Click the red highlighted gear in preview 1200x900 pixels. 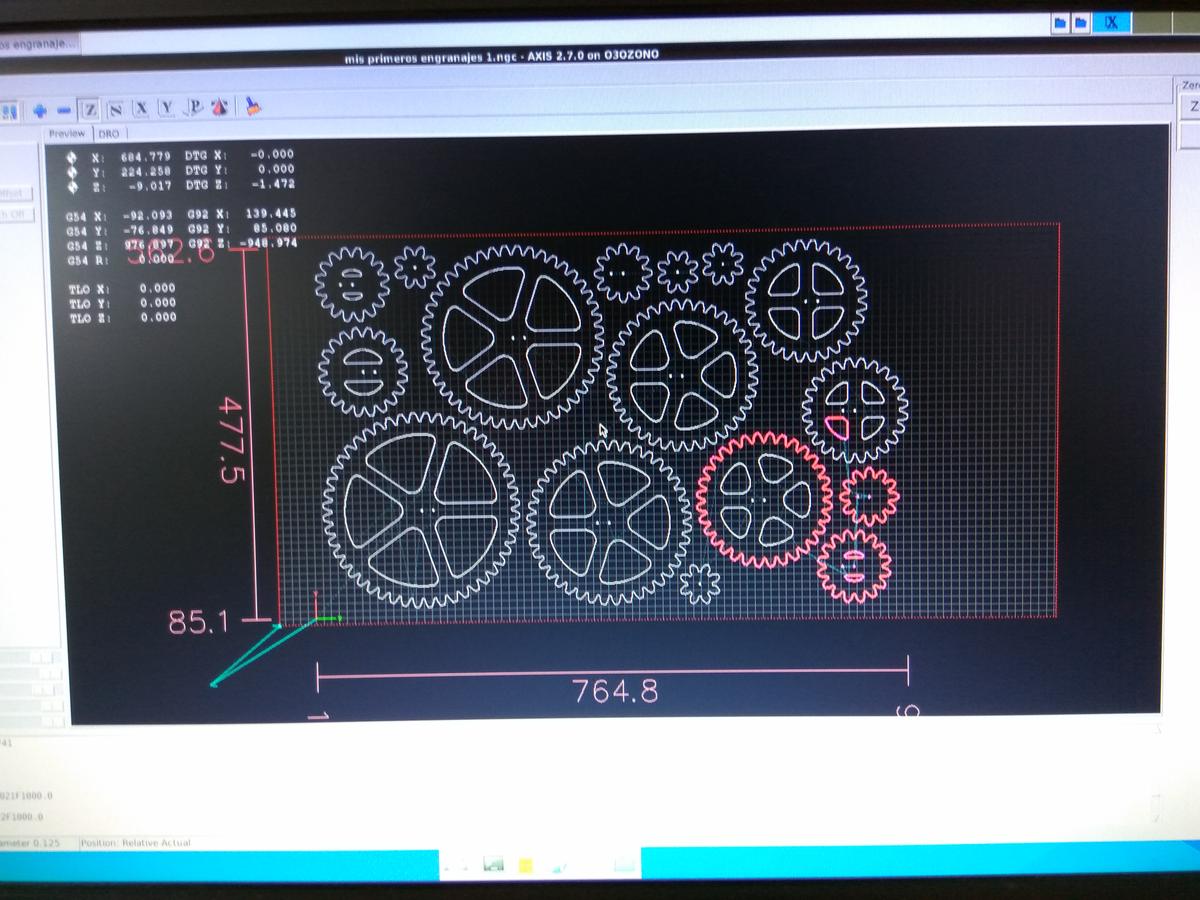763,499
